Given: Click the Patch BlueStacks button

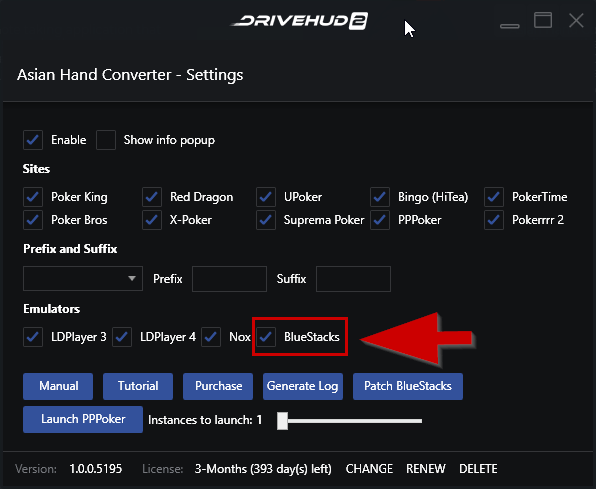Looking at the screenshot, I should pyautogui.click(x=408, y=386).
